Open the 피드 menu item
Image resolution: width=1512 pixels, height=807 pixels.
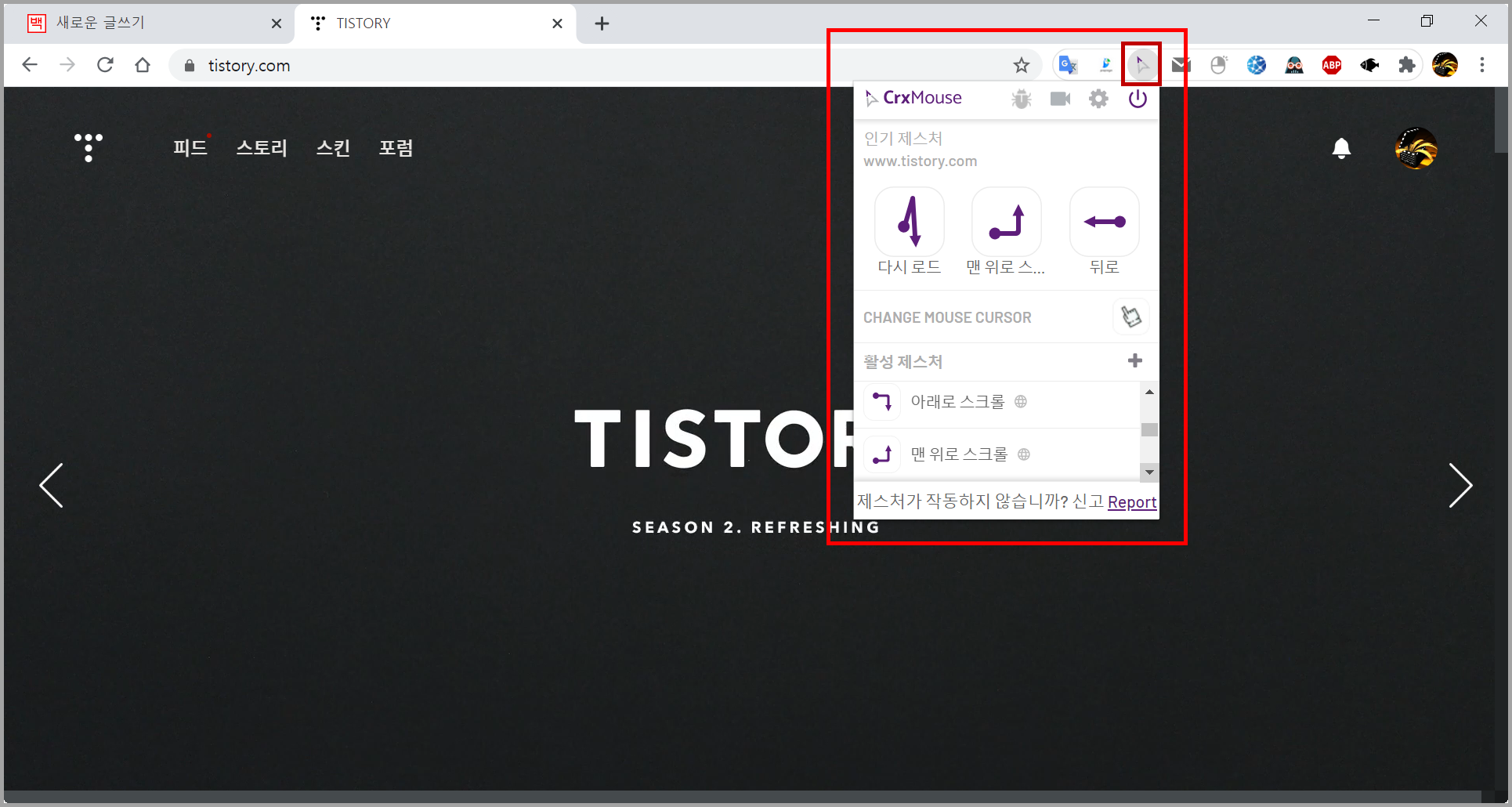[190, 147]
